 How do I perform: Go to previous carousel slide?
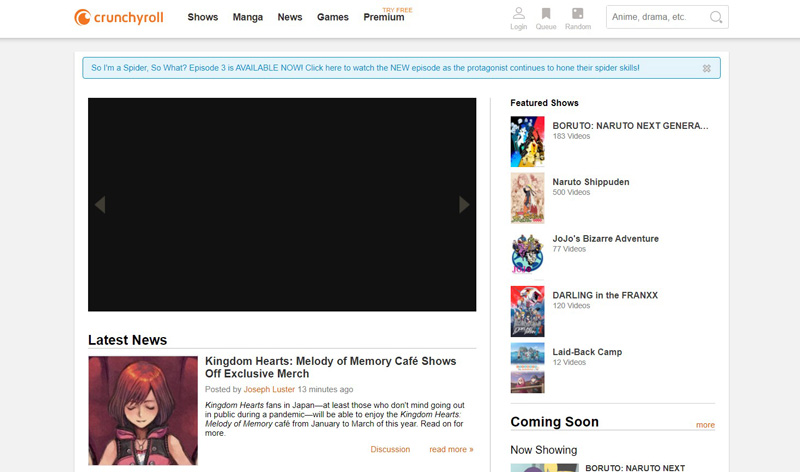point(99,204)
